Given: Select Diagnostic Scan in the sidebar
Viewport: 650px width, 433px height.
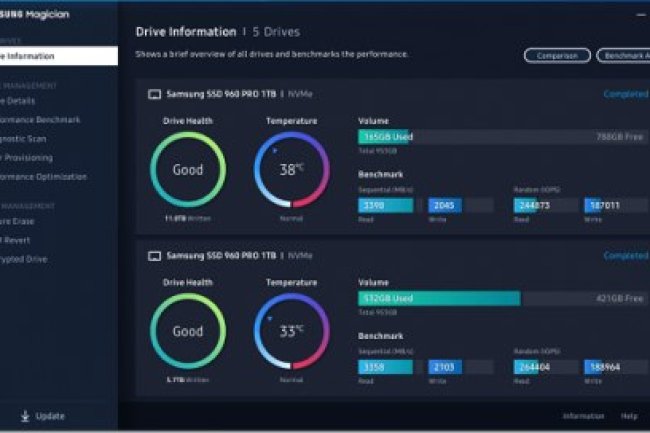Looking at the screenshot, I should (23, 139).
